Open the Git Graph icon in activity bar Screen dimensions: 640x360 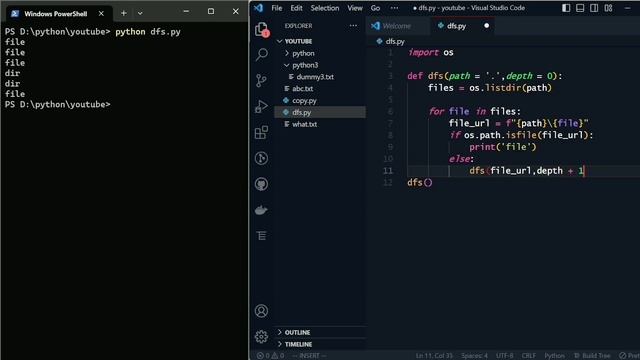(261, 158)
